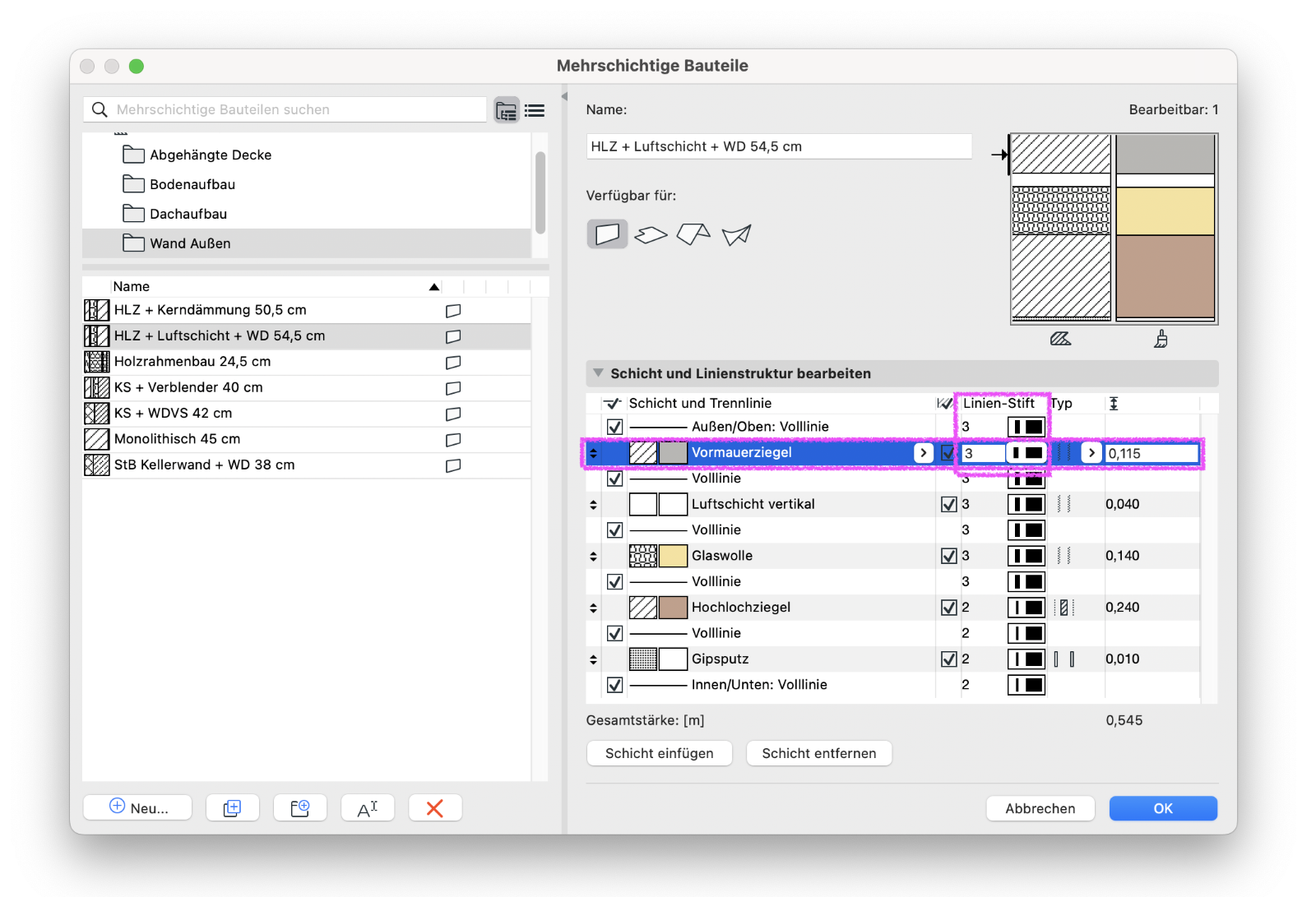The image size is (1316, 897).
Task: Click Hochlochziegel layer type icon
Action: click(x=1064, y=608)
